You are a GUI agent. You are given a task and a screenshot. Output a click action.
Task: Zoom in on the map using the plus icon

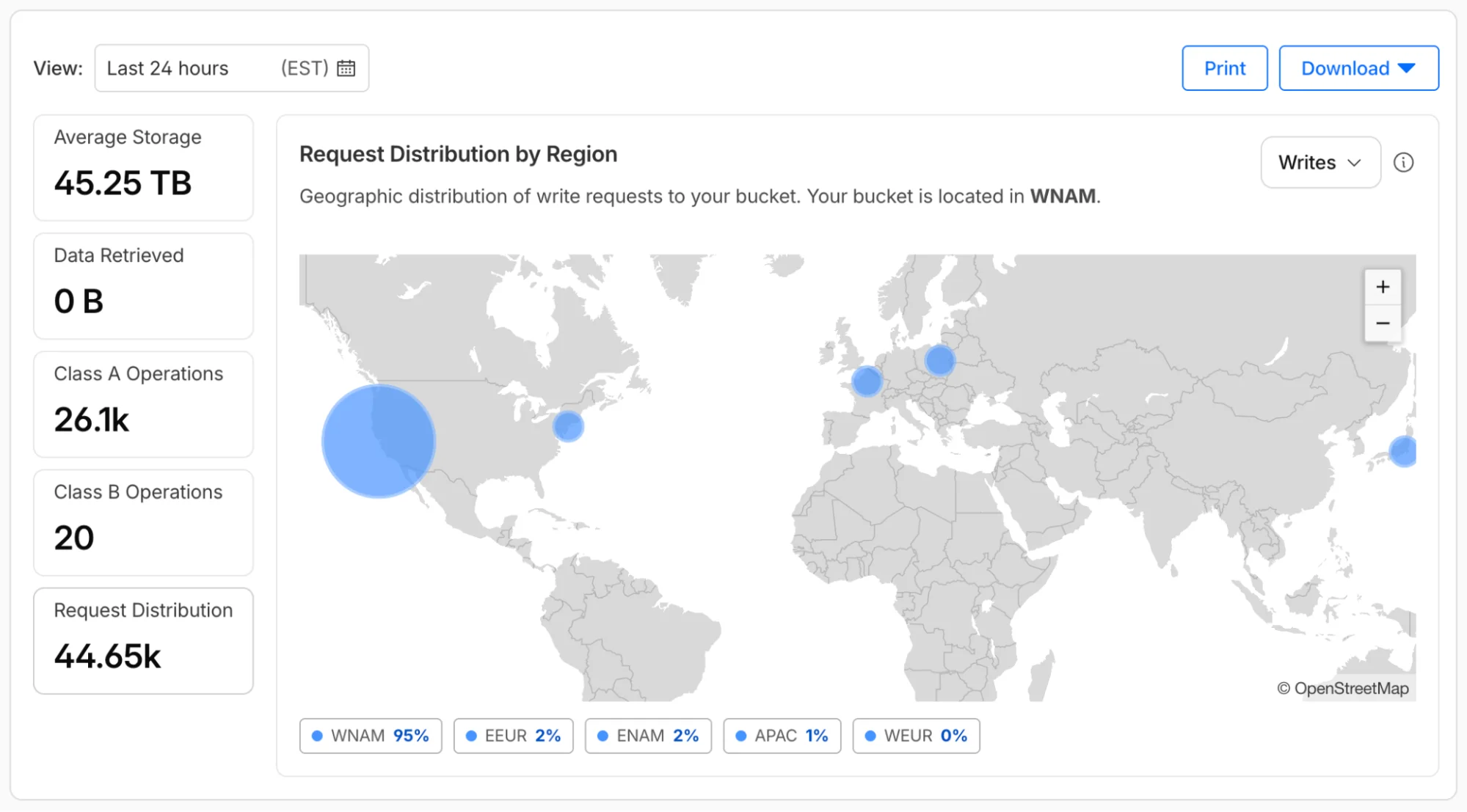pyautogui.click(x=1383, y=287)
